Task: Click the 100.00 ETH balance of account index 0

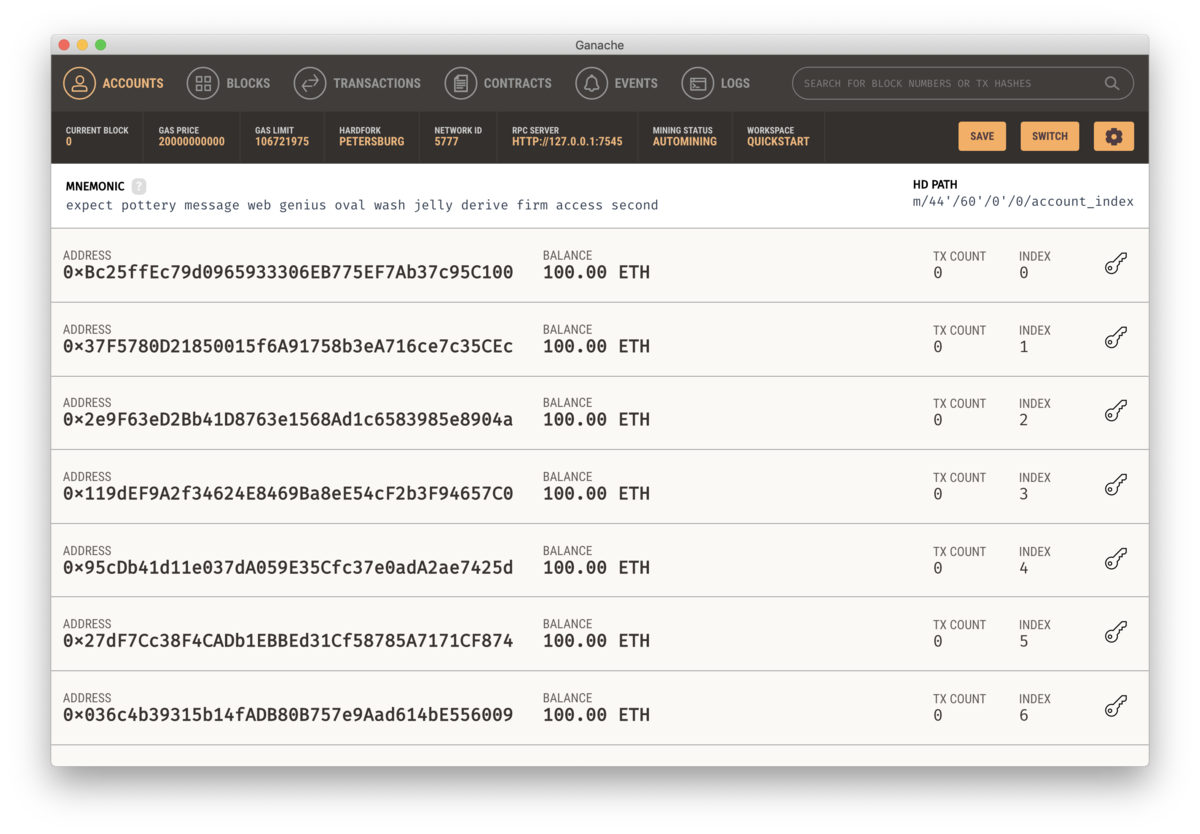Action: coord(596,272)
